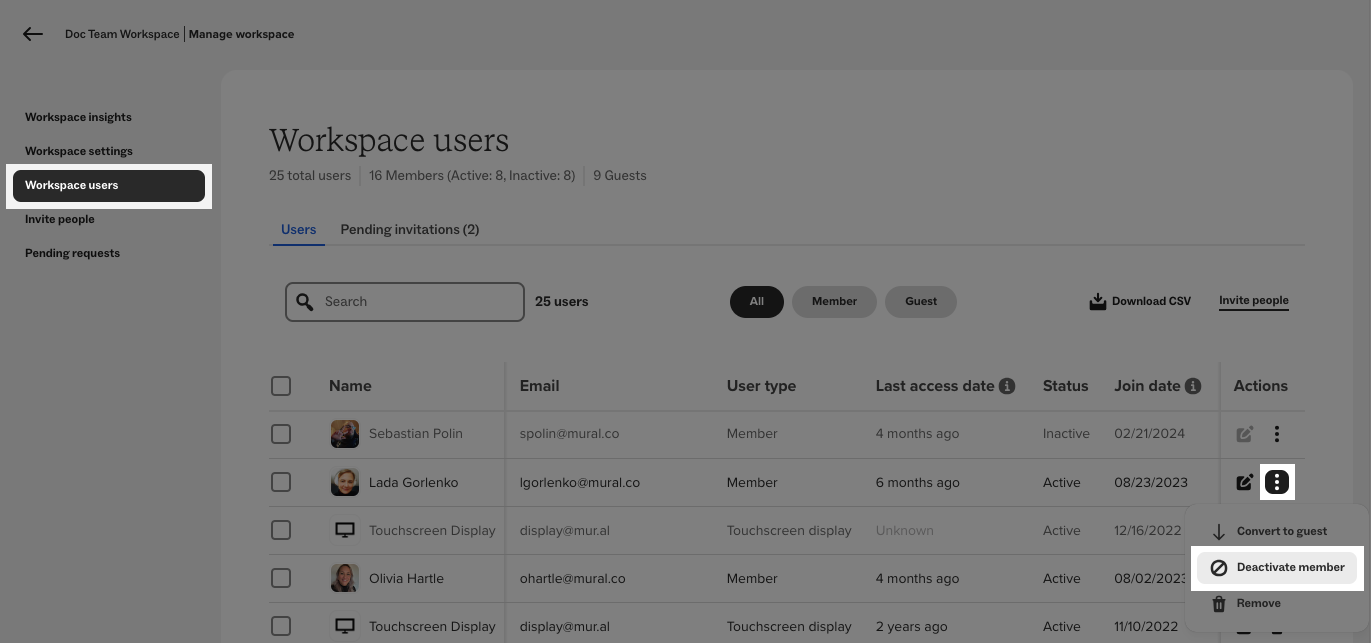Toggle the select-all users checkbox

pyautogui.click(x=281, y=386)
